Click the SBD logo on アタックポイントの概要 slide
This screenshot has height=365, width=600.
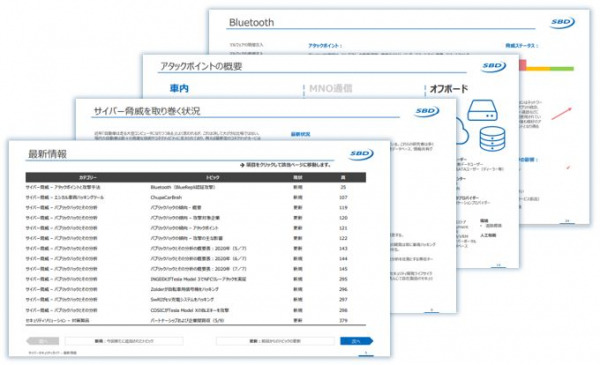(494, 66)
